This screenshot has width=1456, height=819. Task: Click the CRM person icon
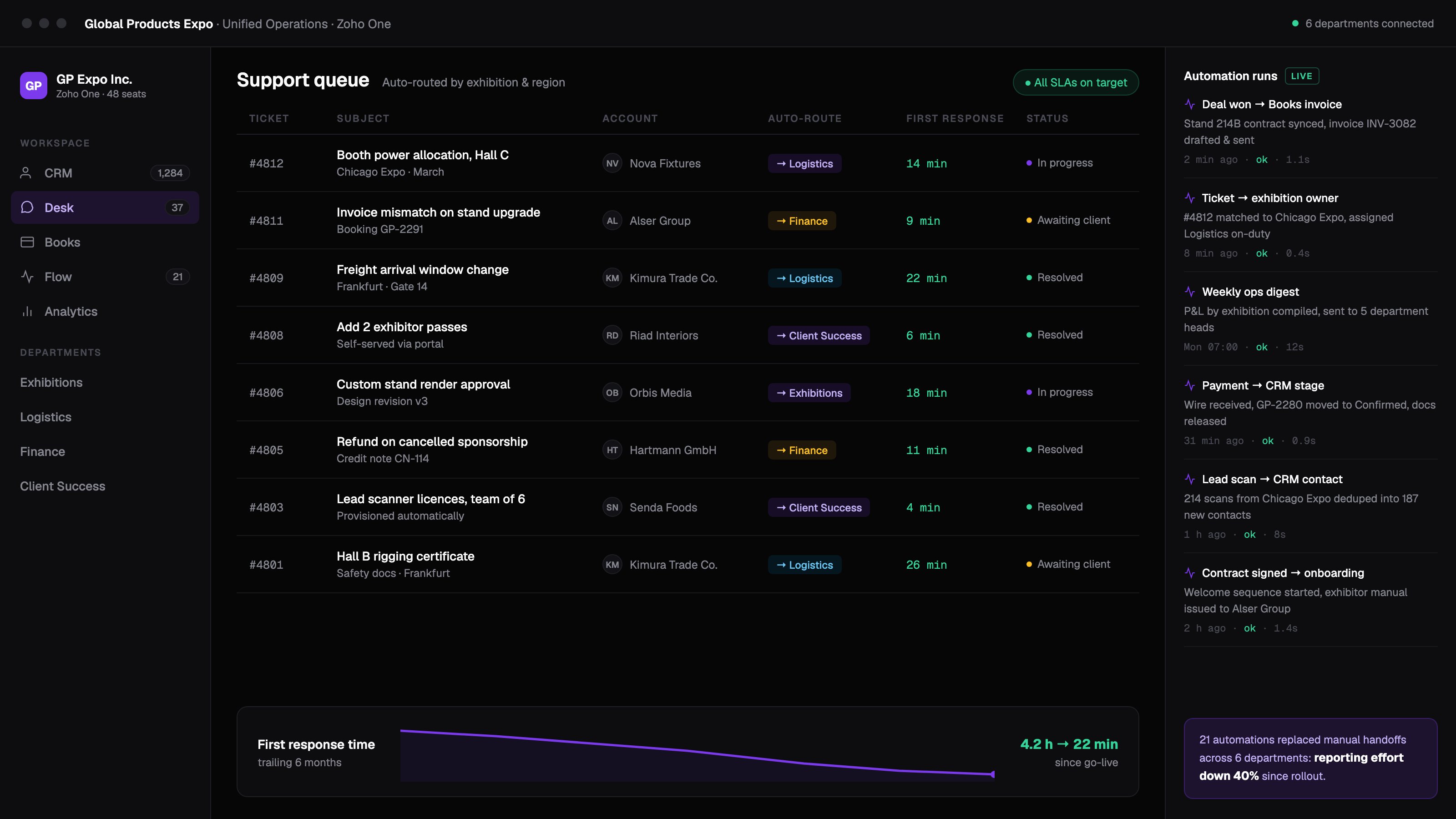coord(26,173)
